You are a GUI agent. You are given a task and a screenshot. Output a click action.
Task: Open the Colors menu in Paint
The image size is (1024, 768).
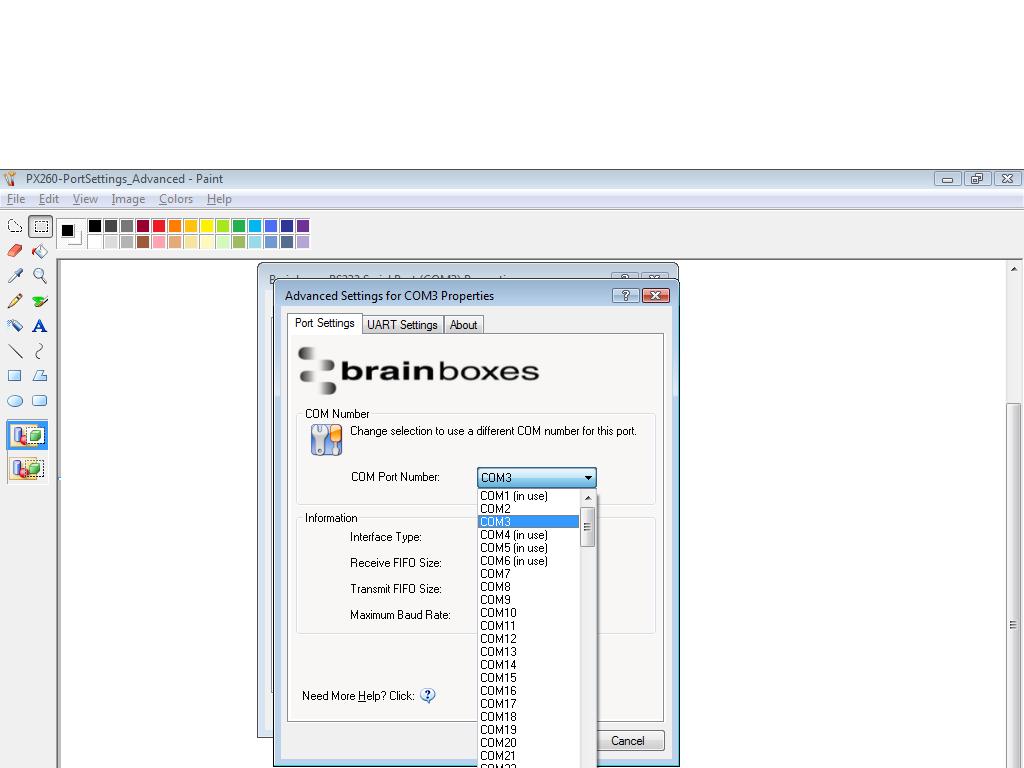pyautogui.click(x=175, y=199)
